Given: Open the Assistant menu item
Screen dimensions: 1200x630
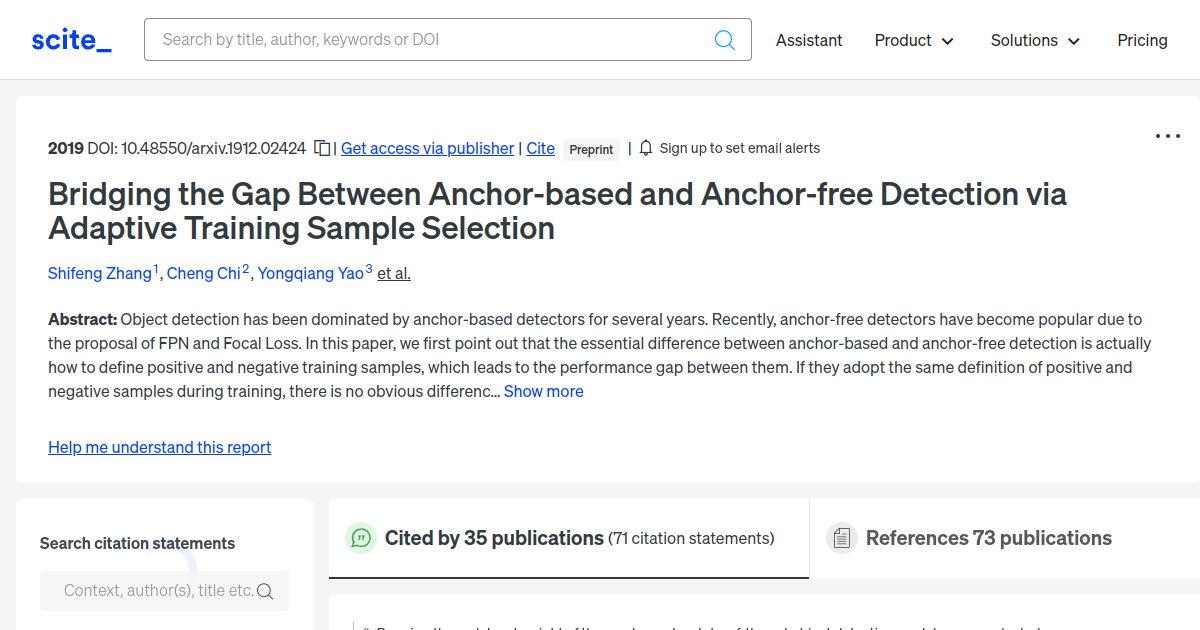Looking at the screenshot, I should [x=809, y=40].
